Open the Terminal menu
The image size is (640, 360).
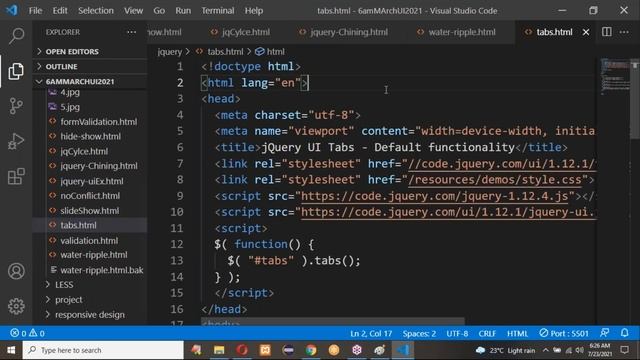point(218,11)
